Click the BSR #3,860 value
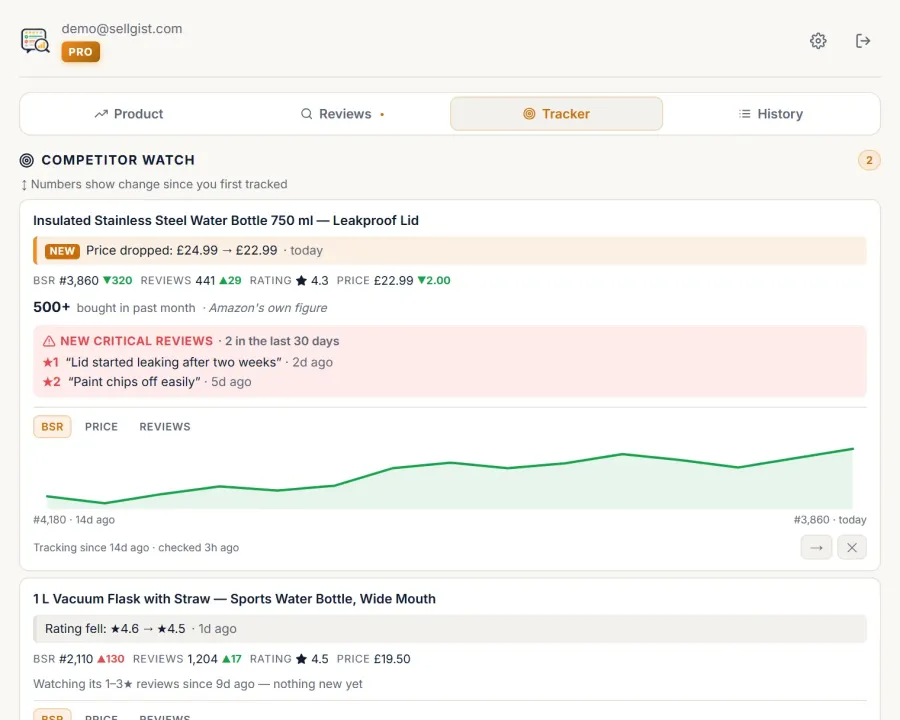Viewport: 900px width, 720px height. tap(79, 281)
